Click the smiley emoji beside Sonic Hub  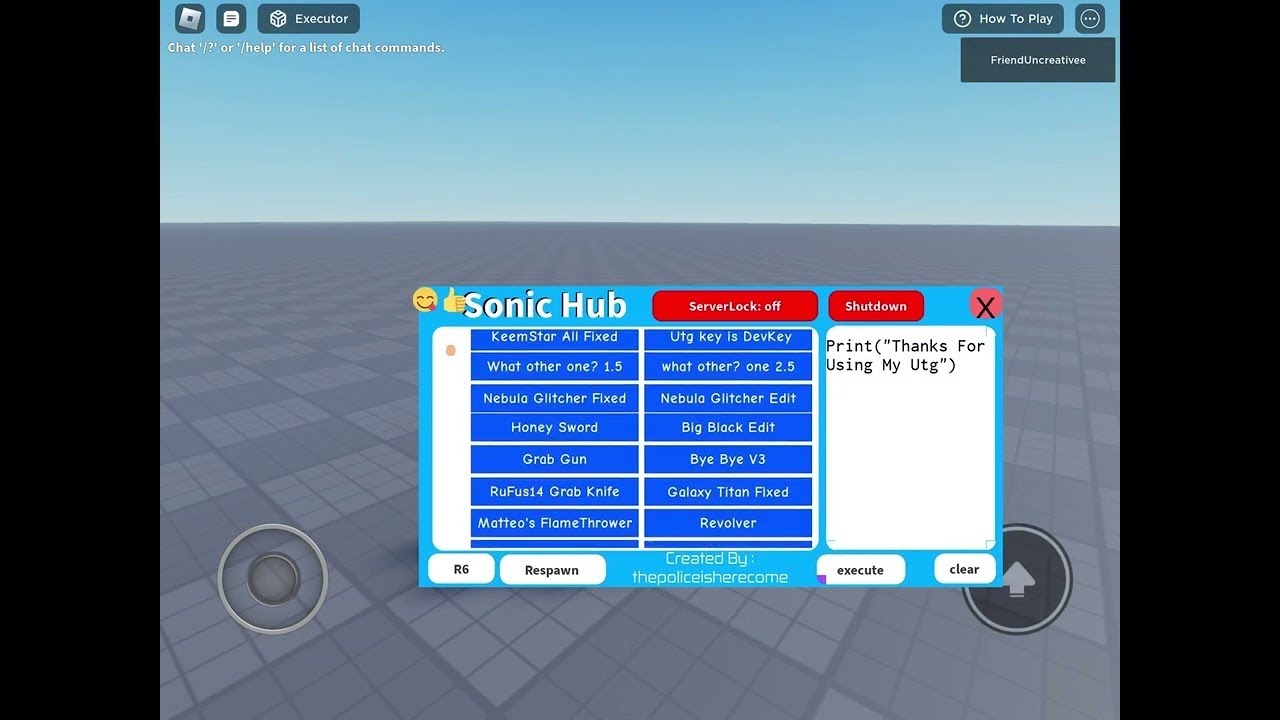tap(425, 300)
